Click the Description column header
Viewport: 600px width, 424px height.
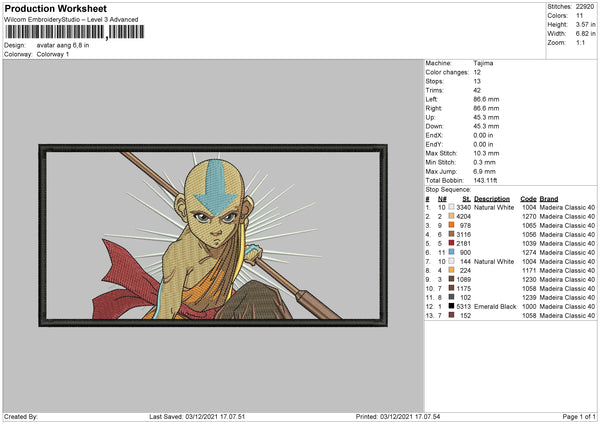pyautogui.click(x=492, y=199)
